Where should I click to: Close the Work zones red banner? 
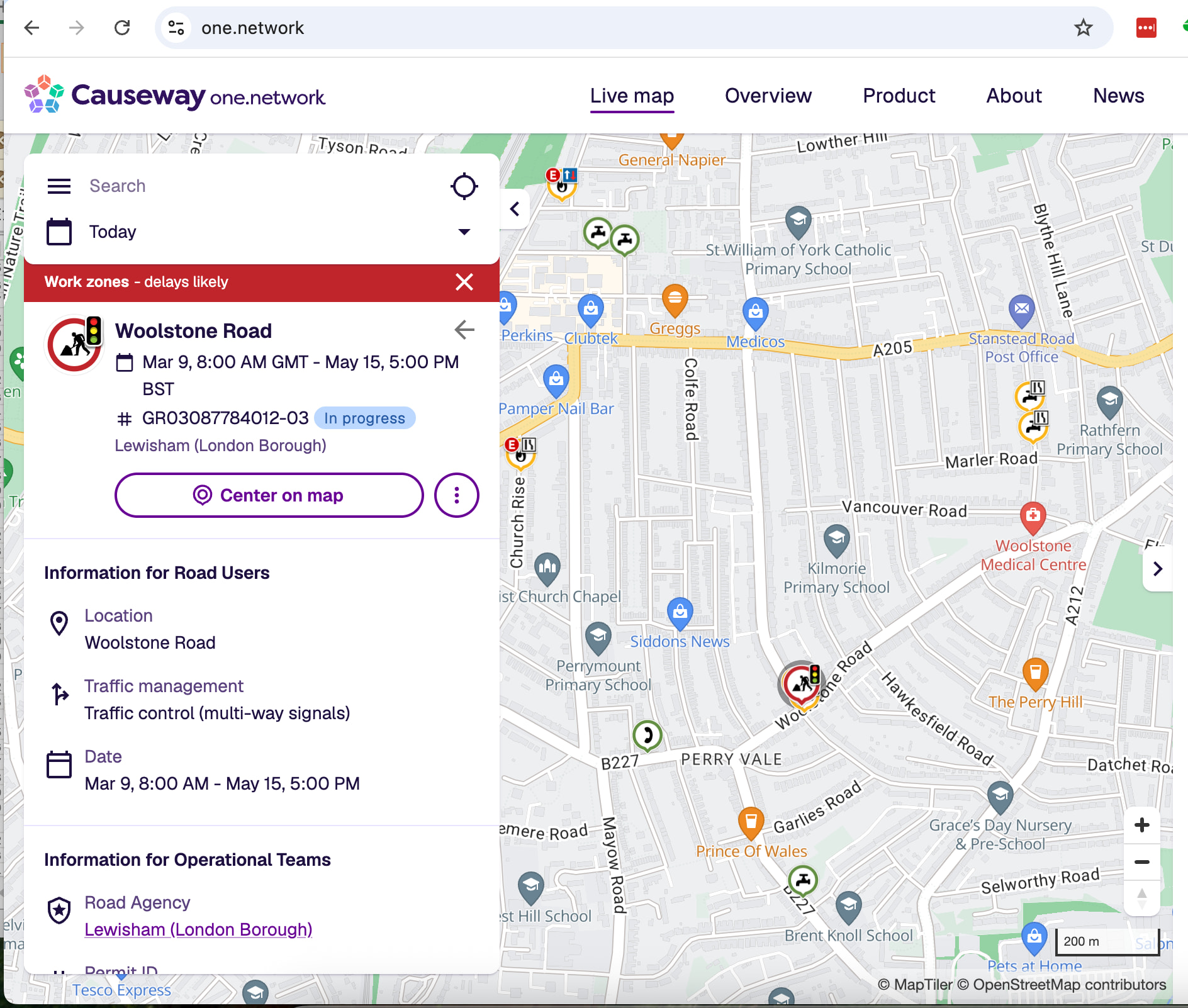[x=464, y=282]
